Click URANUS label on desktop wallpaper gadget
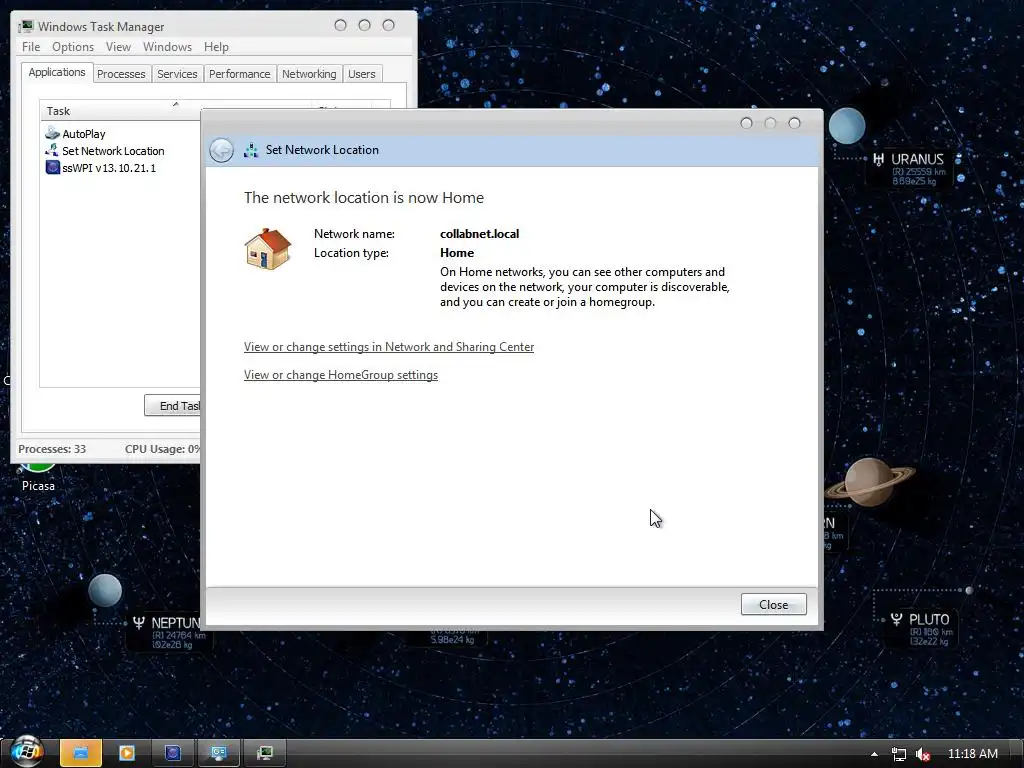 (917, 159)
